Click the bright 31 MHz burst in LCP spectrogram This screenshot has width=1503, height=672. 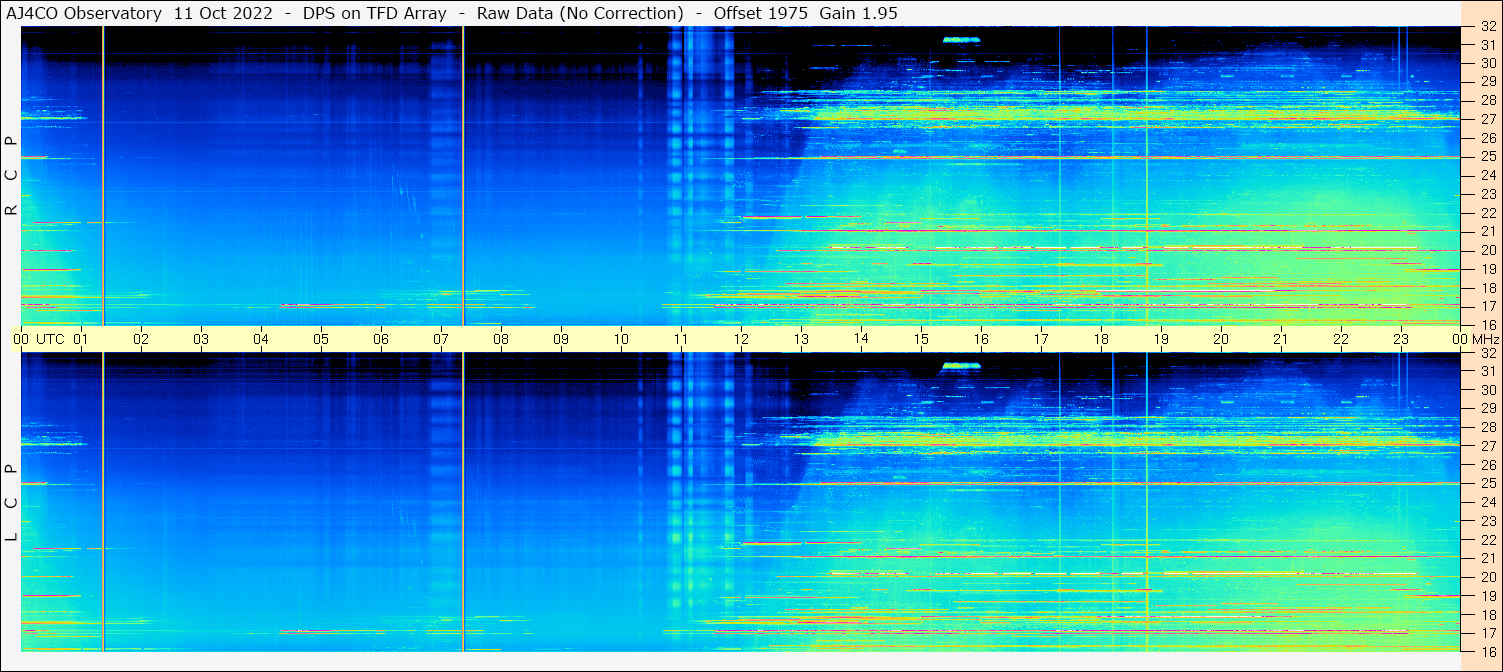coord(961,366)
